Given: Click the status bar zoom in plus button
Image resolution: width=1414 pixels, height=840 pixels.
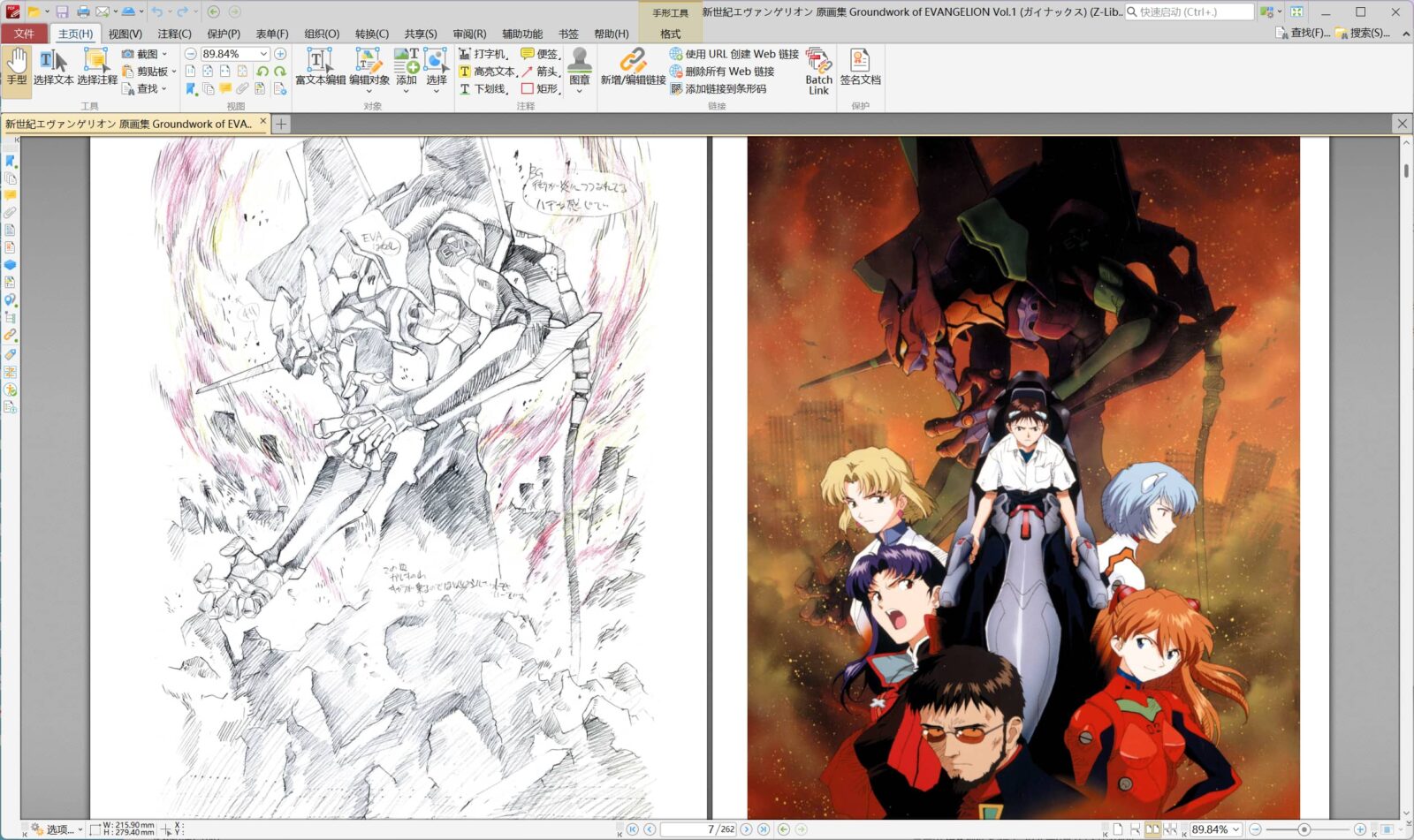Looking at the screenshot, I should (x=1359, y=829).
